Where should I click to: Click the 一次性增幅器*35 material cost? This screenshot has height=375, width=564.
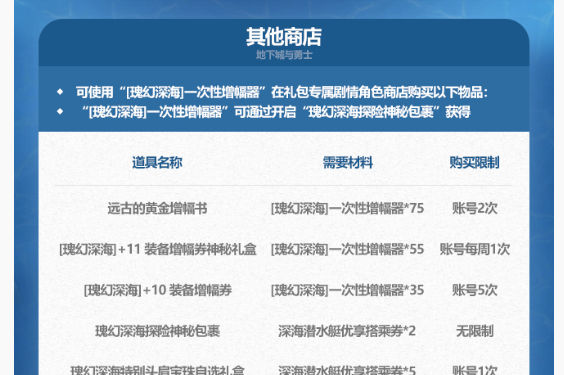347,290
